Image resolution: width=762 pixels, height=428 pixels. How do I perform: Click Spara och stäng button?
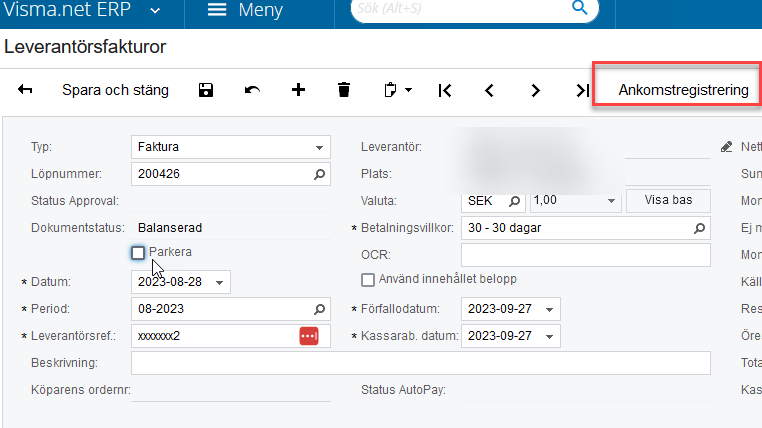115,90
